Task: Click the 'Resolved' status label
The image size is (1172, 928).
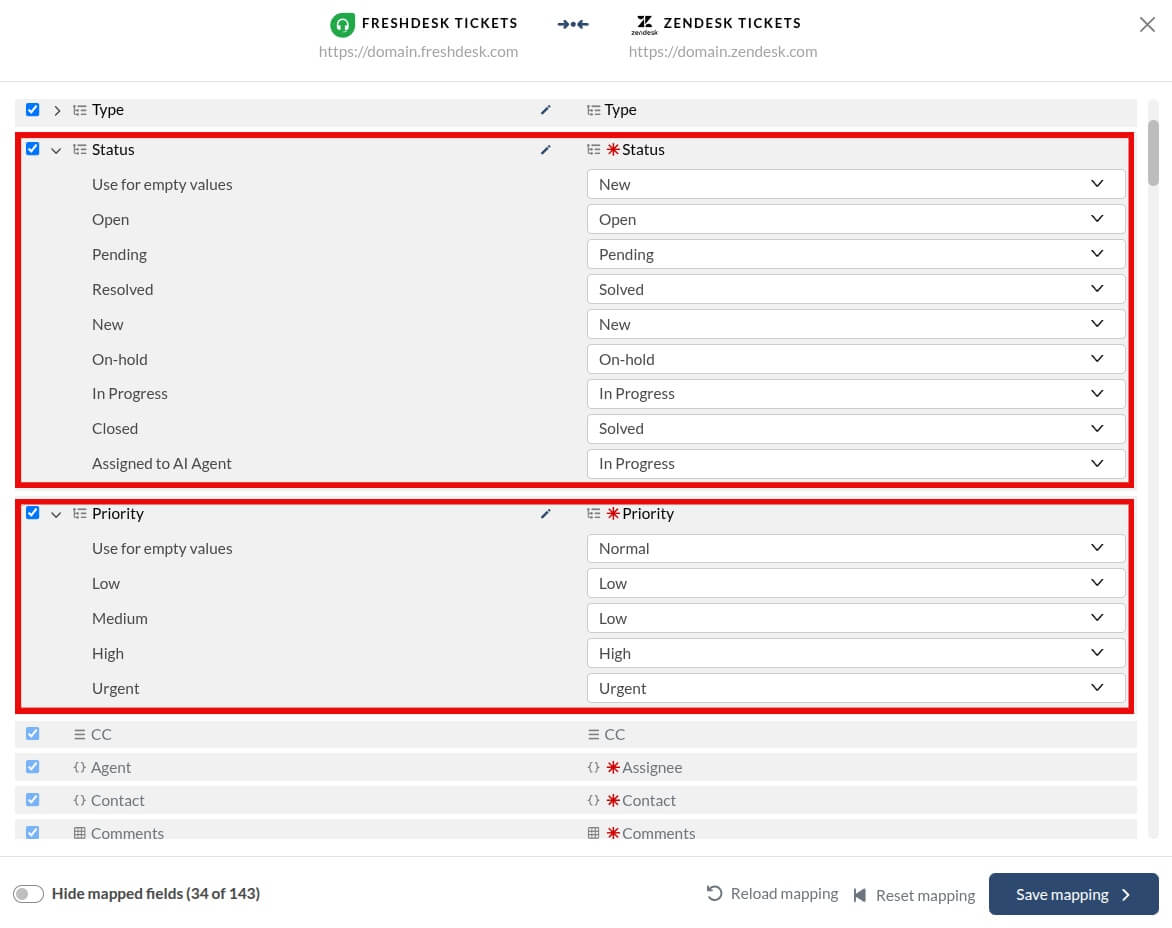Action: coord(123,290)
